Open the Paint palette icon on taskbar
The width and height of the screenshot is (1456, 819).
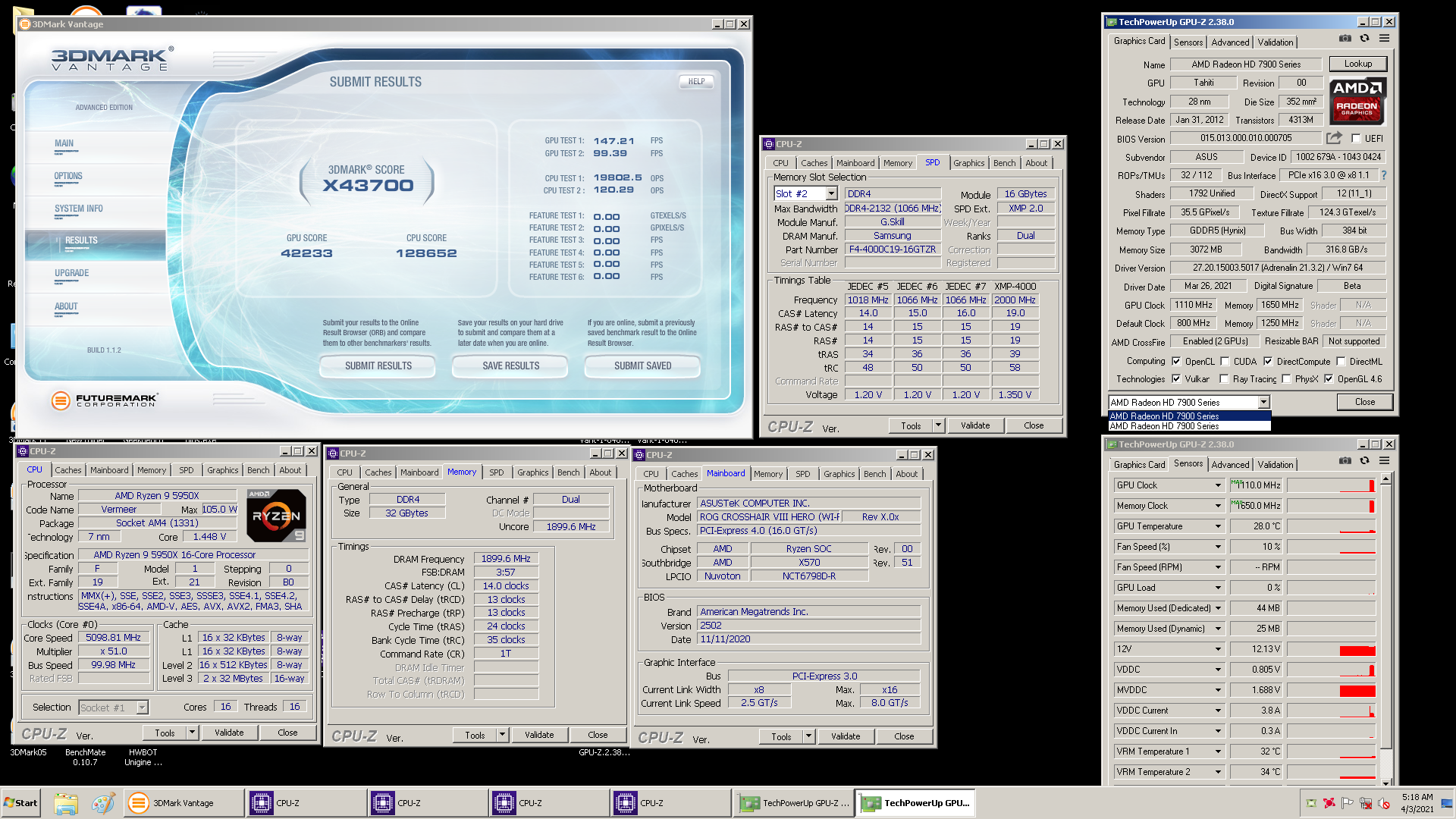coord(103,803)
